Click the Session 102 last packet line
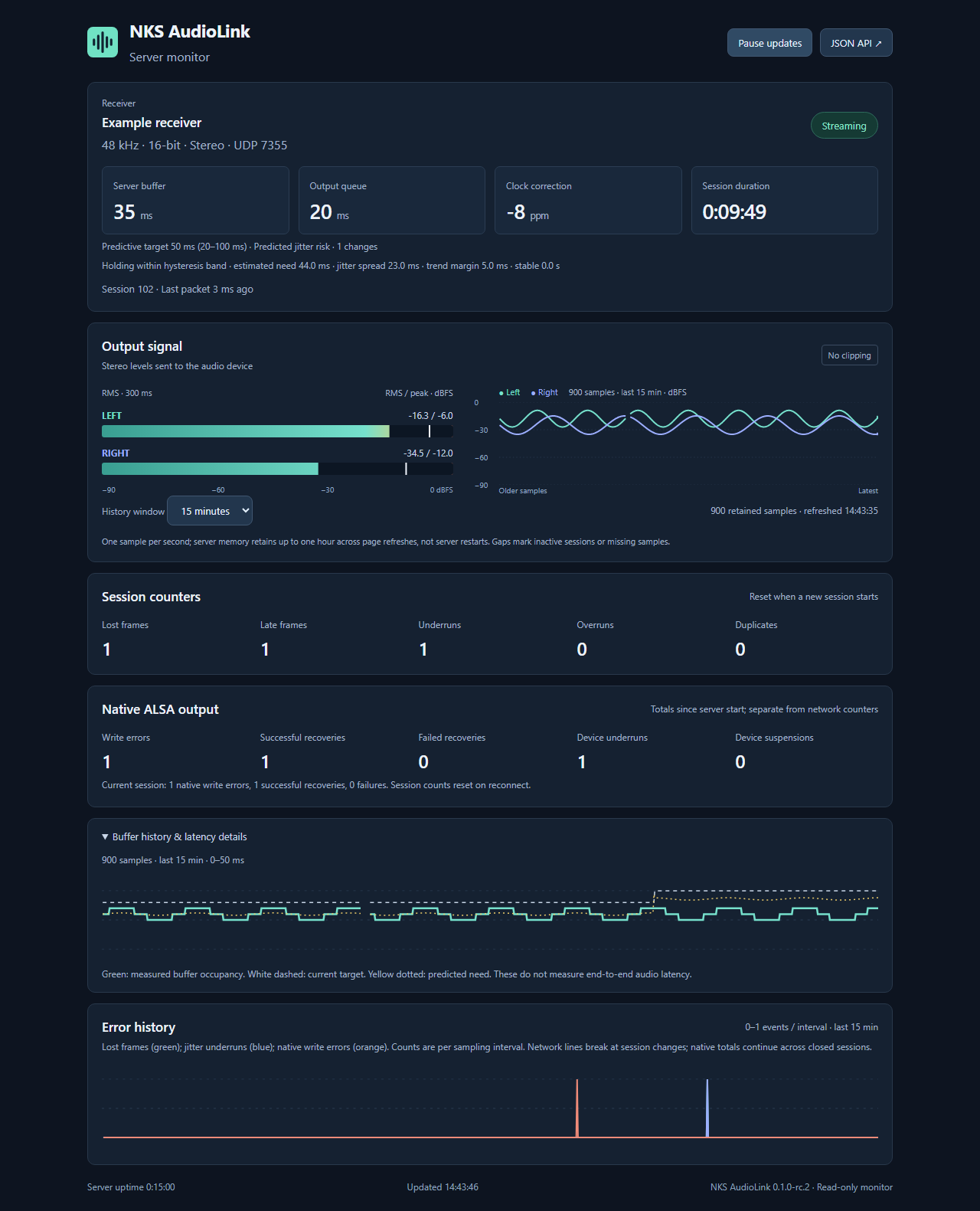 (178, 290)
